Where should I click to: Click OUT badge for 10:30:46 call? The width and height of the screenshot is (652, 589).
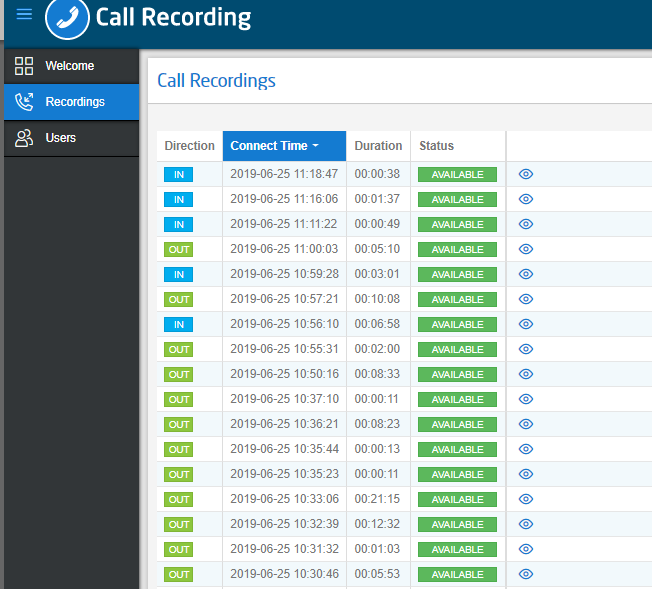click(x=178, y=574)
